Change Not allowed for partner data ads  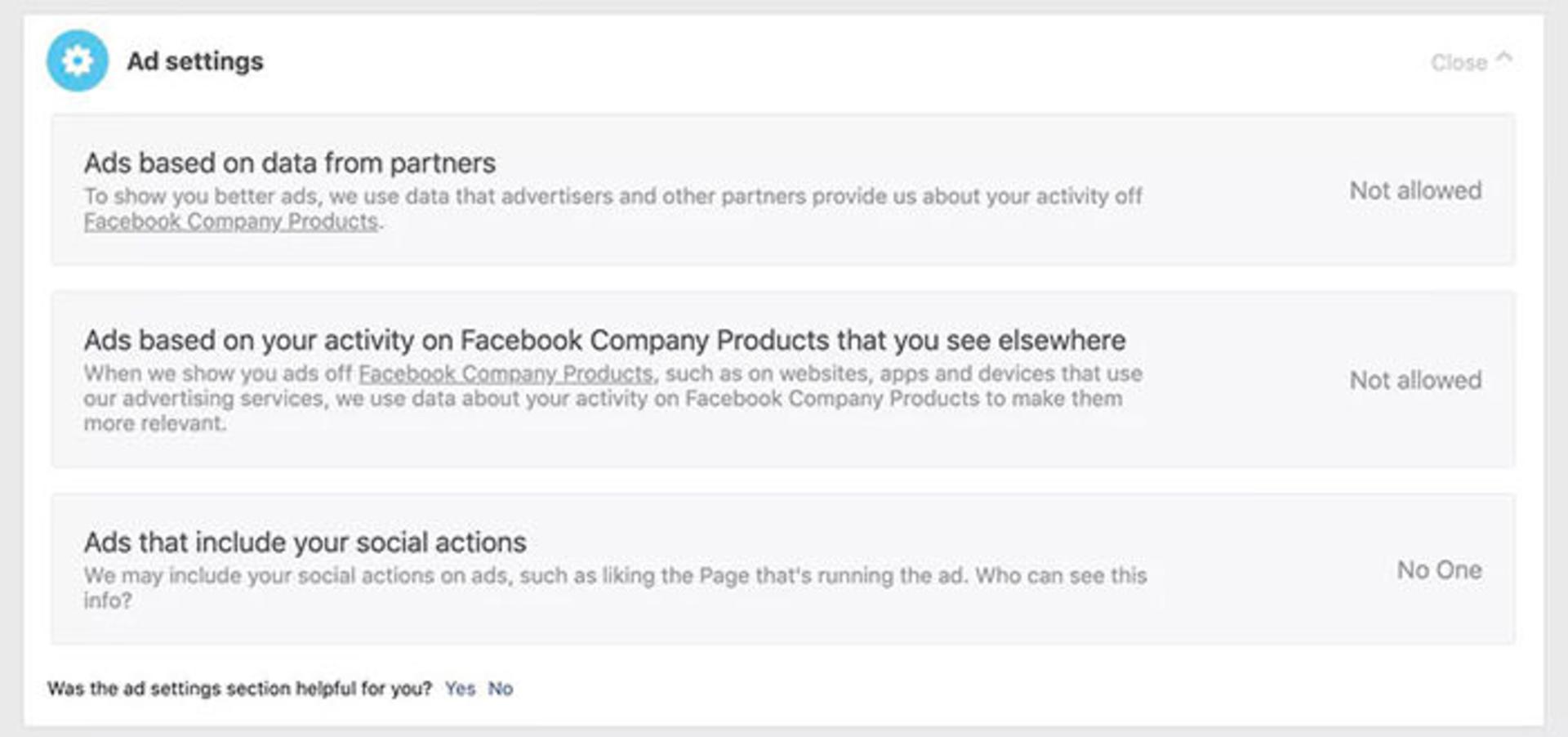click(x=1415, y=190)
